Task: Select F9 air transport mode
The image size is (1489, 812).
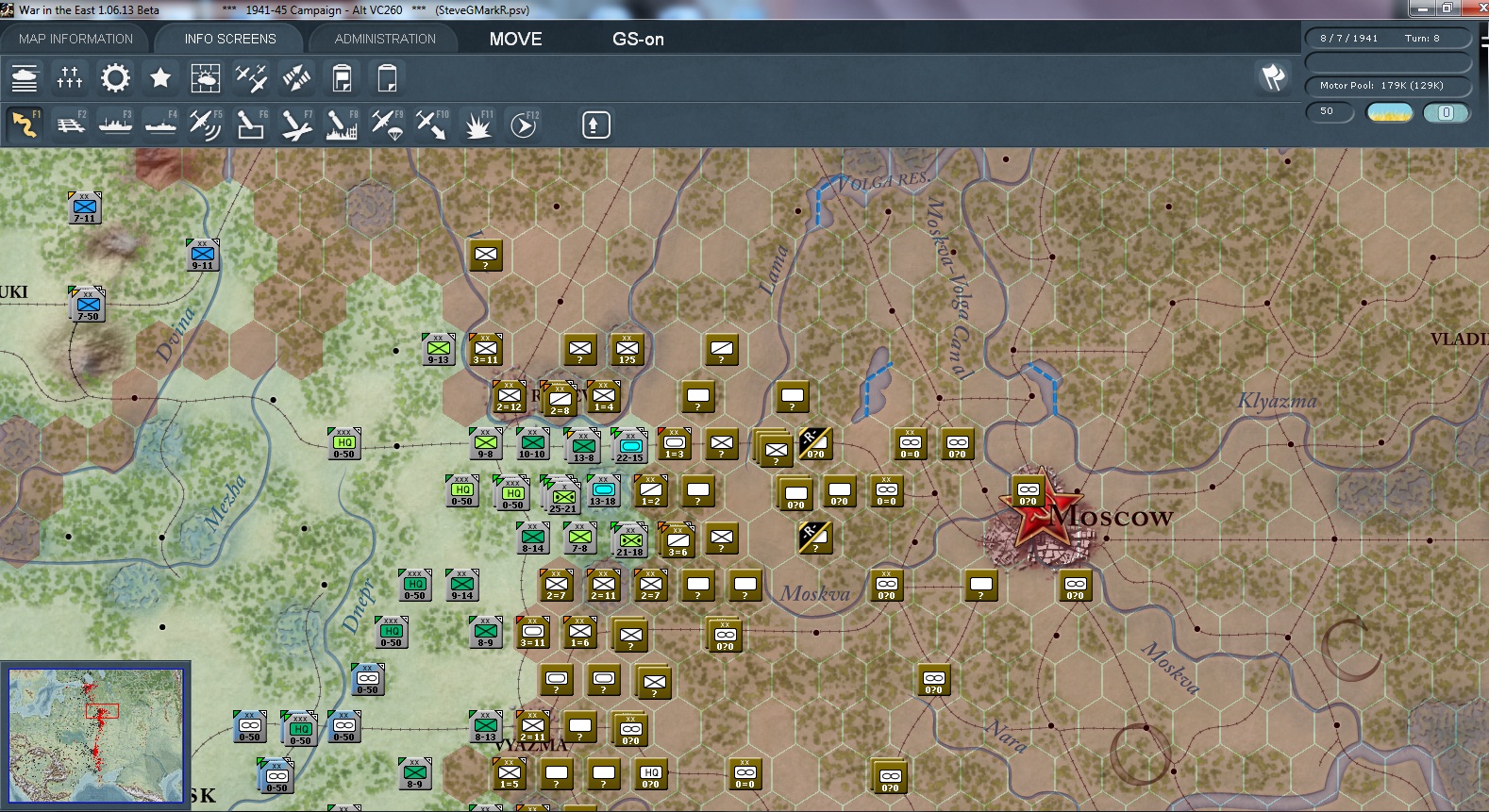Action: click(387, 124)
